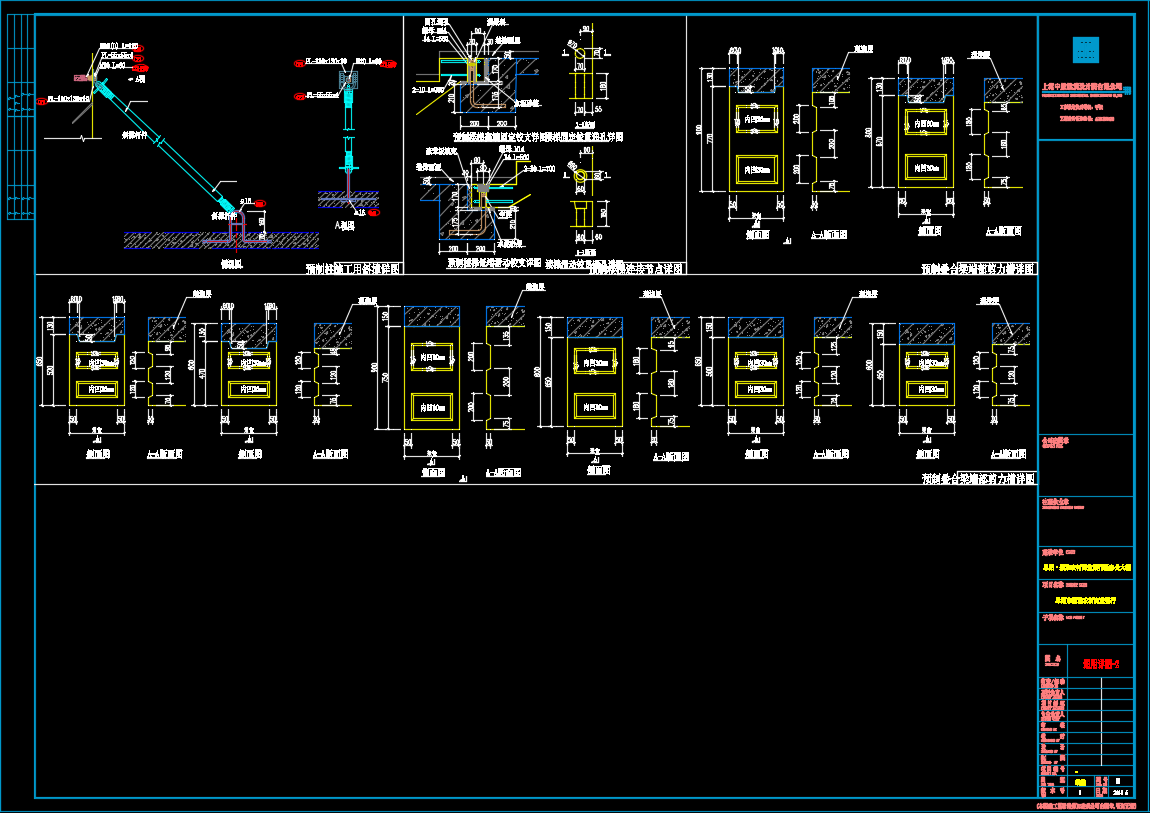Select the 'A视图' view label
1150x813 pixels.
pos(345,226)
